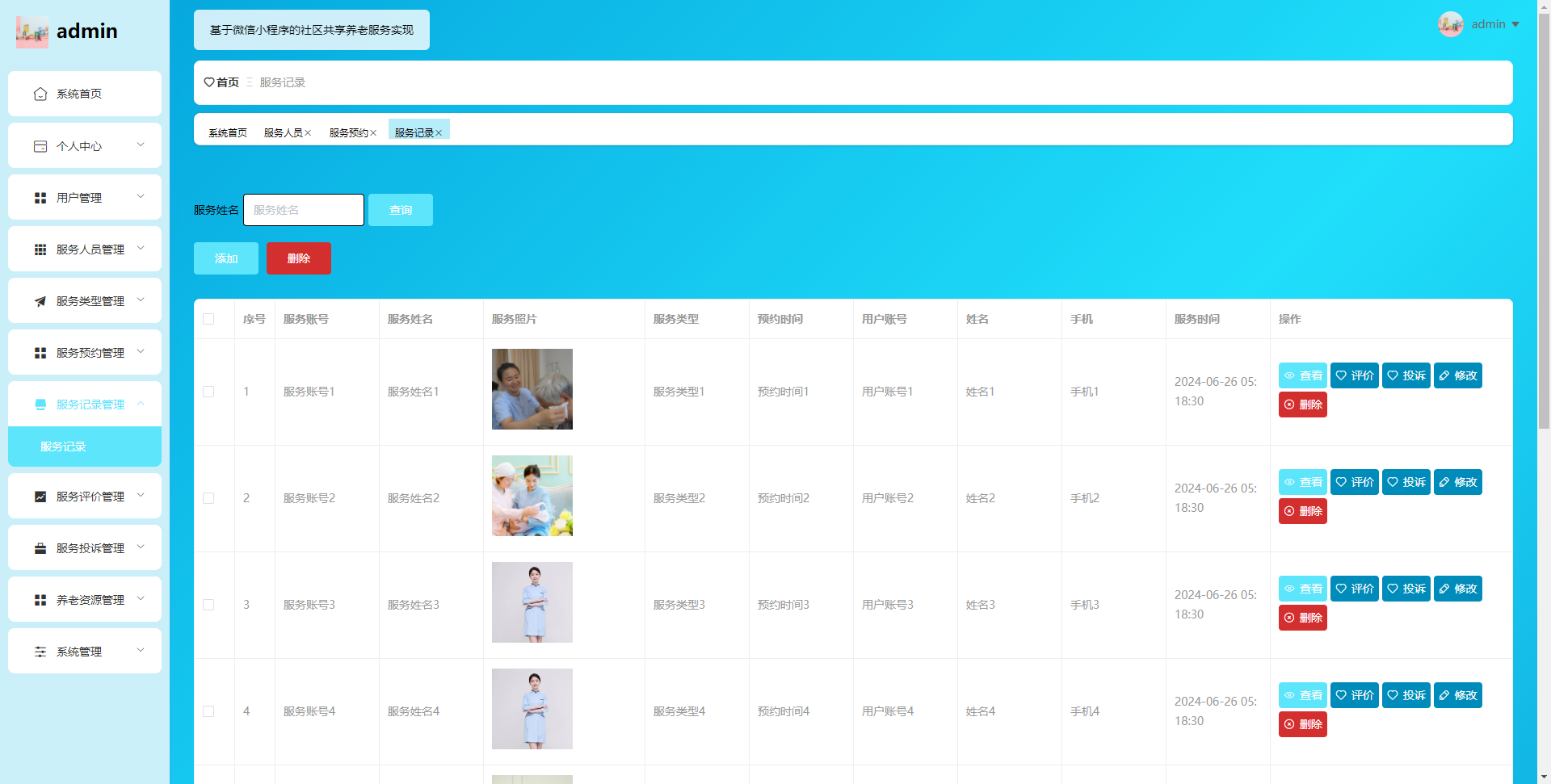Click the 系统管理 sliders icon
Screen dimensions: 1551x784
pyautogui.click(x=40, y=652)
